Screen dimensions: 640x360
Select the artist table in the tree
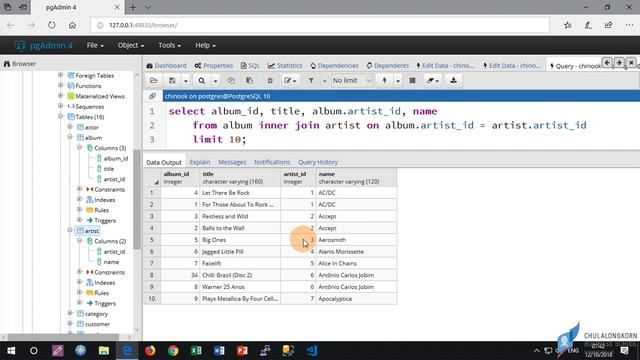click(91, 231)
